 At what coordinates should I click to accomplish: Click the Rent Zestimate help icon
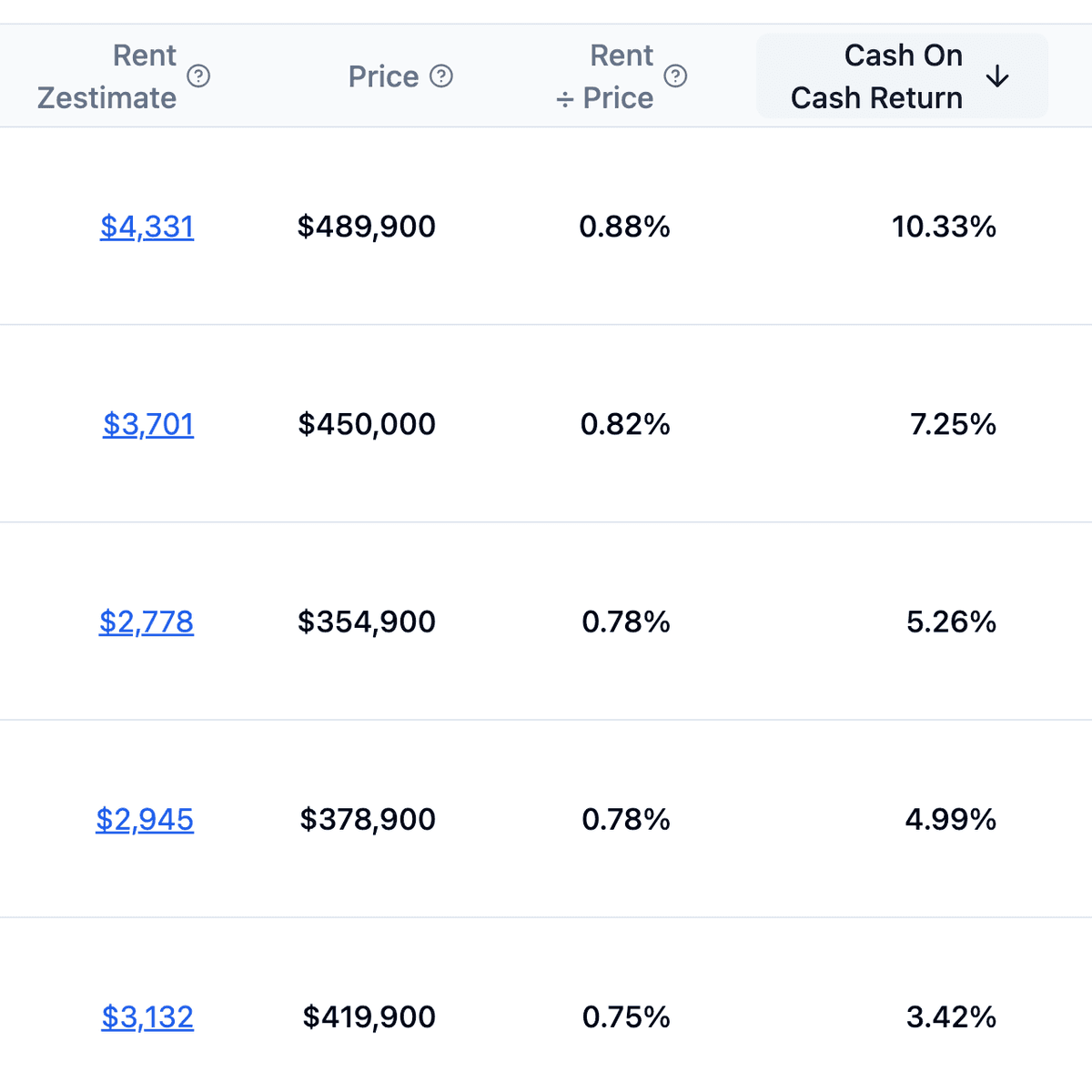[x=198, y=76]
